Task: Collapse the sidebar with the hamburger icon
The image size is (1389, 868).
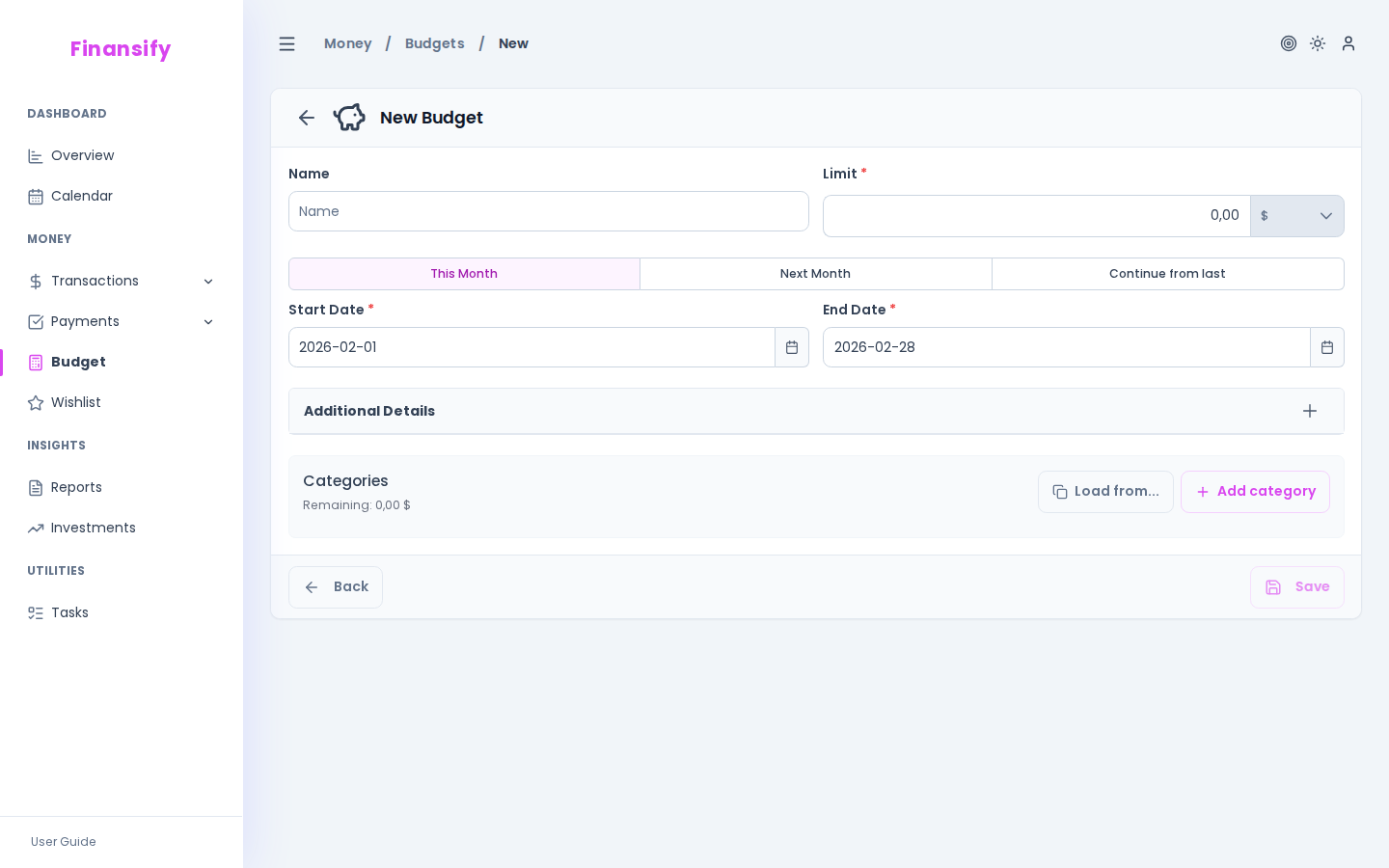Action: pos(286,43)
